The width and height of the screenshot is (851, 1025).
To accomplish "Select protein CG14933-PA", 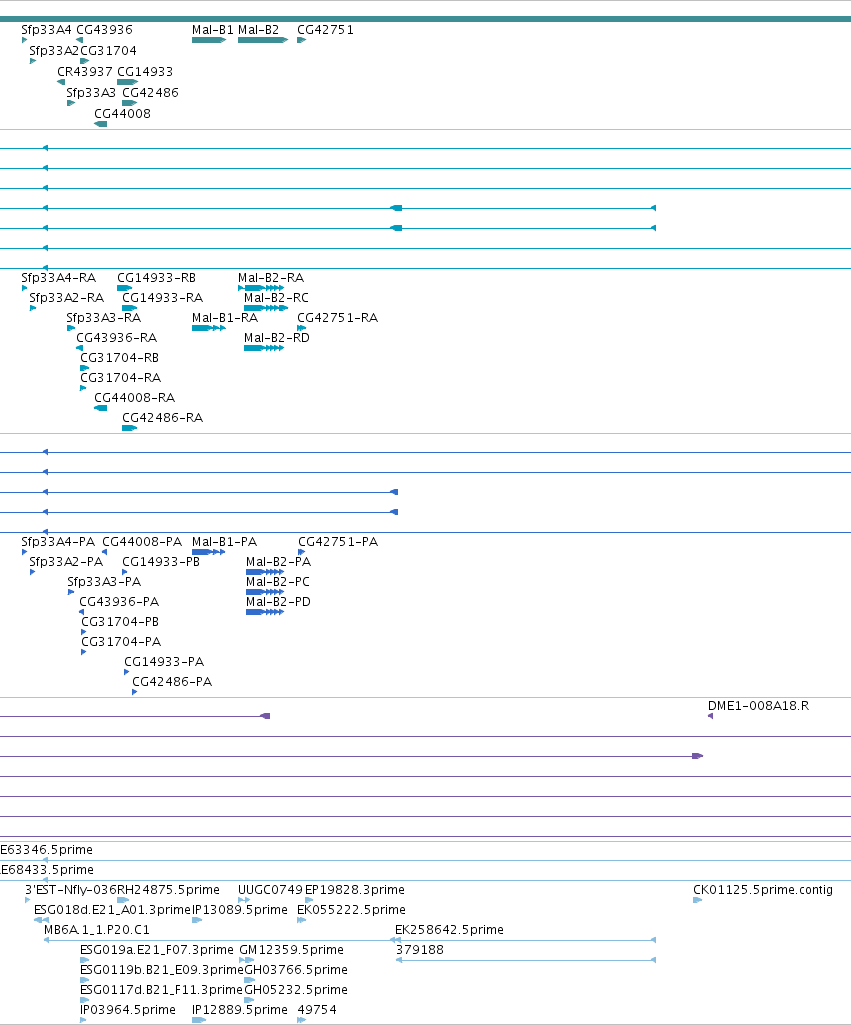I will (x=127, y=672).
